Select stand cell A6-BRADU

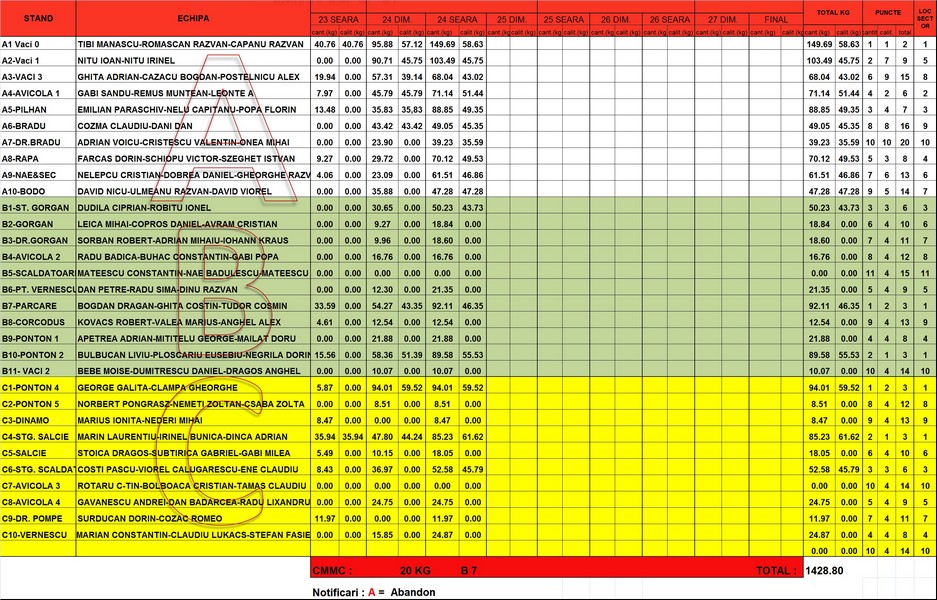(x=38, y=125)
